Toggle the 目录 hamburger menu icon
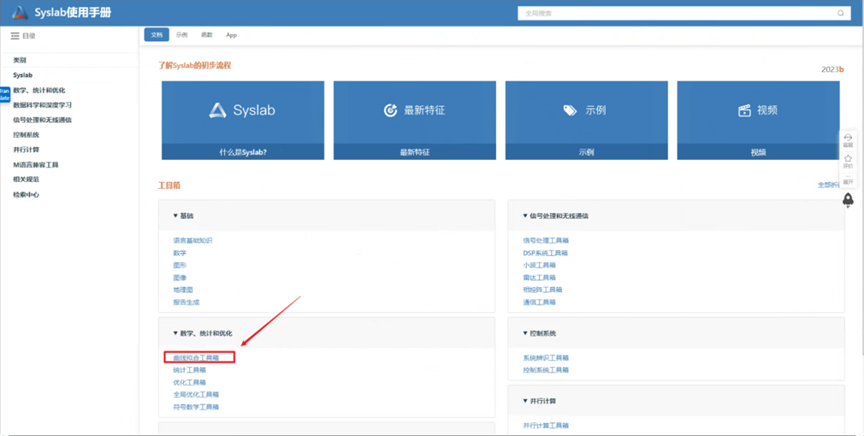 click(x=15, y=36)
